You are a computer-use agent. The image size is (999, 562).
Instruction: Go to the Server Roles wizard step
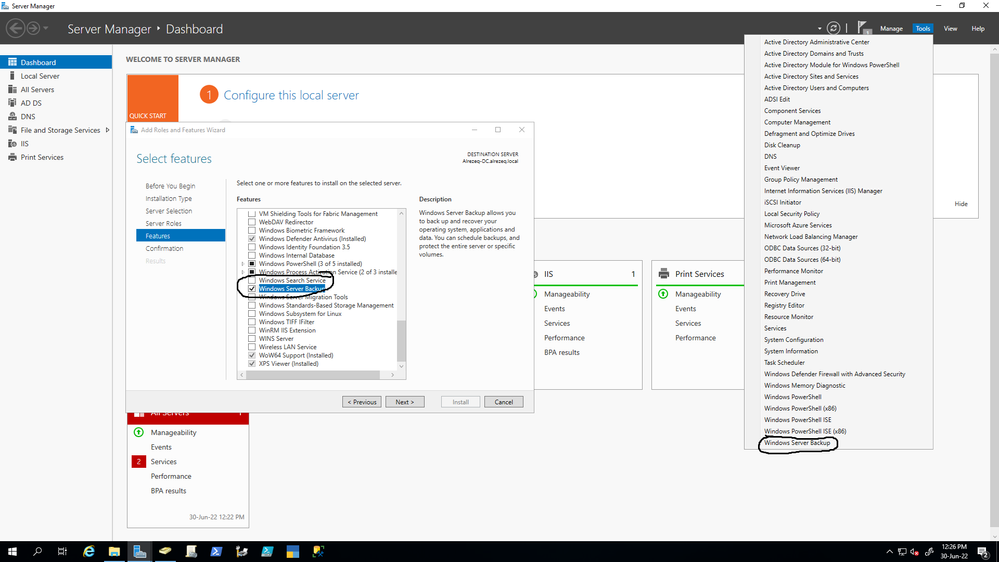163,223
